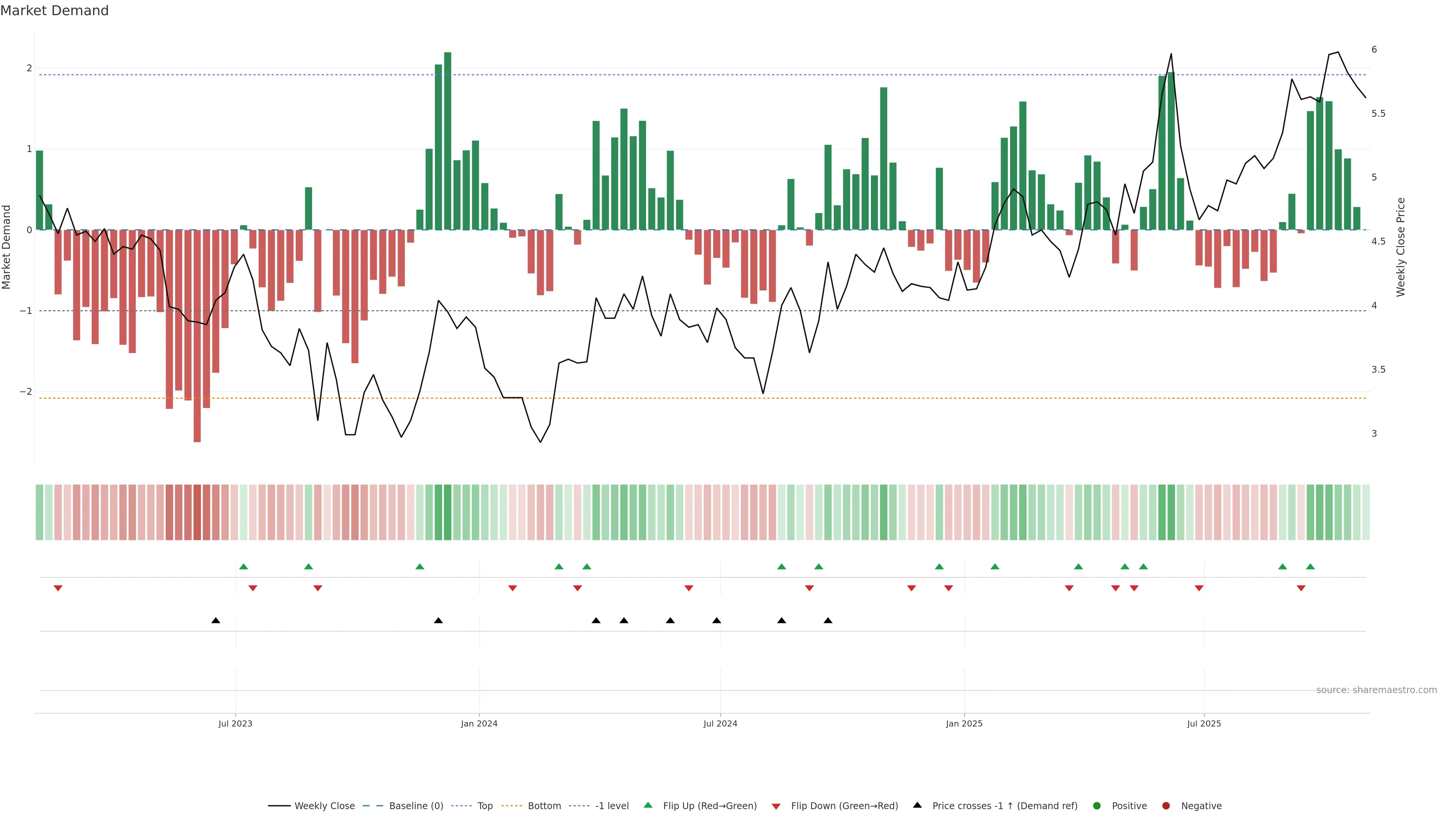Click the green Positive legend dot
This screenshot has height=819, width=1456.
(x=1097, y=805)
